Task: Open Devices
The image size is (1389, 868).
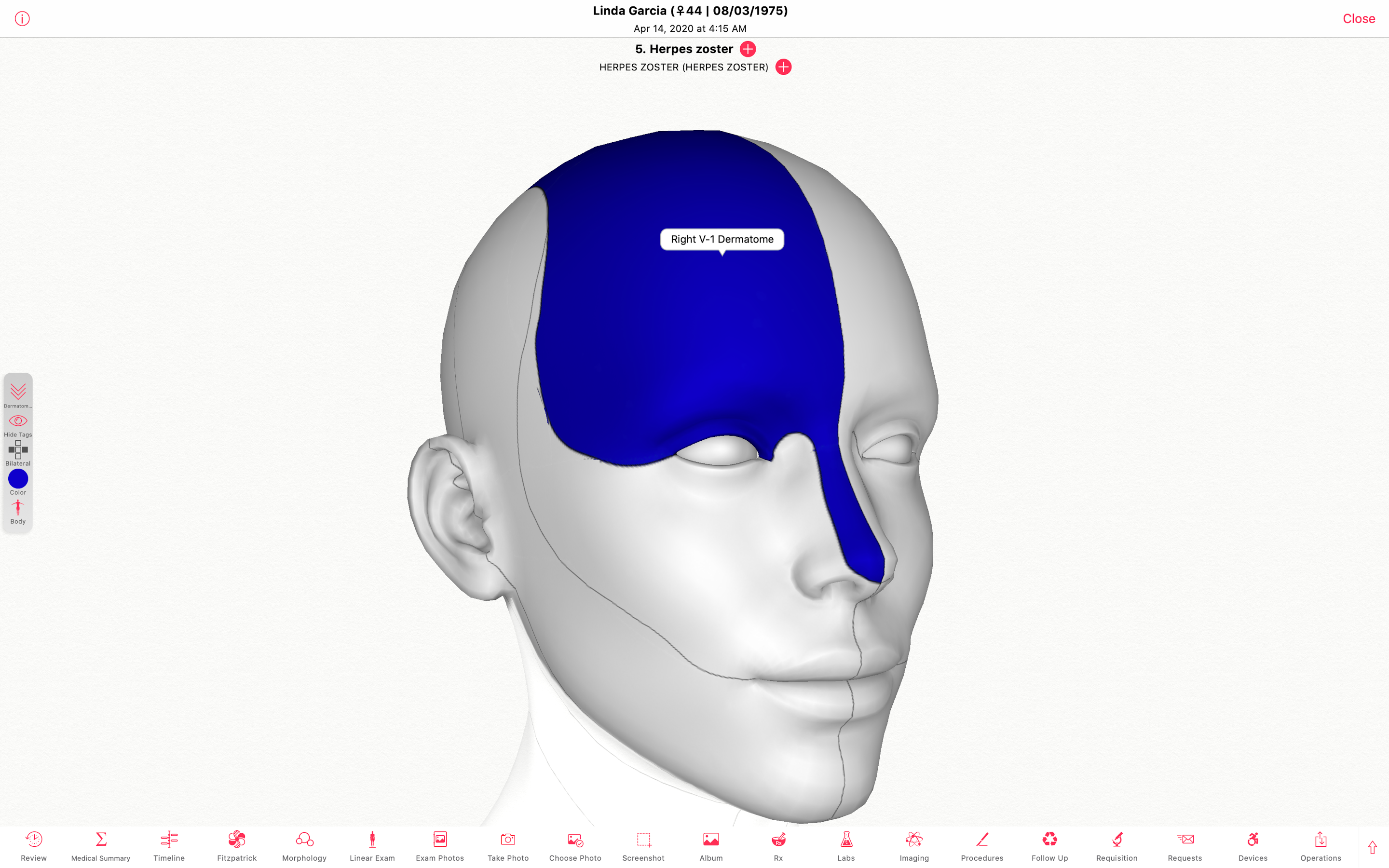Action: pyautogui.click(x=1253, y=846)
